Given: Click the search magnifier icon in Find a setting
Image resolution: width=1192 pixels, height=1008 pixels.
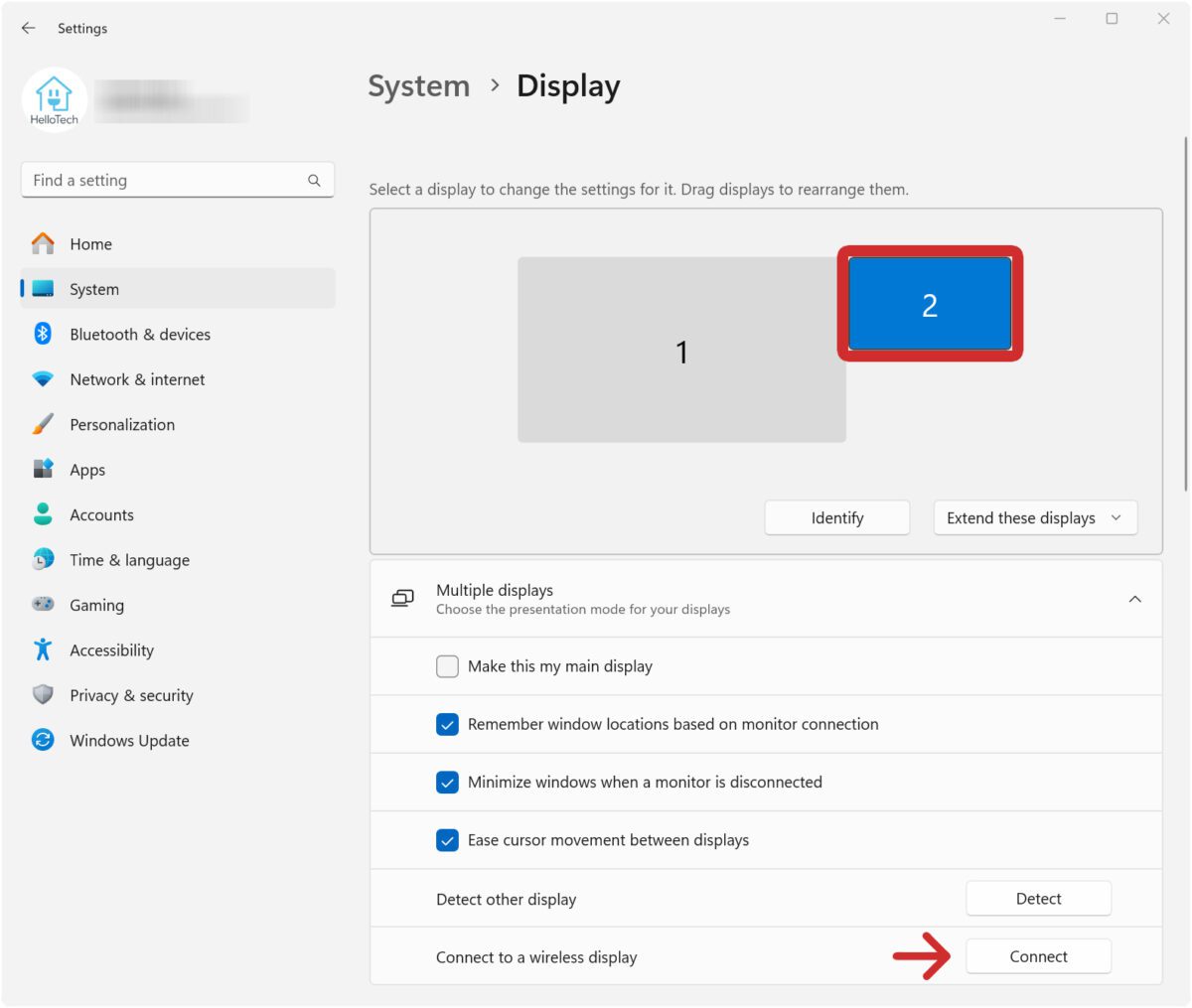Looking at the screenshot, I should [x=313, y=180].
